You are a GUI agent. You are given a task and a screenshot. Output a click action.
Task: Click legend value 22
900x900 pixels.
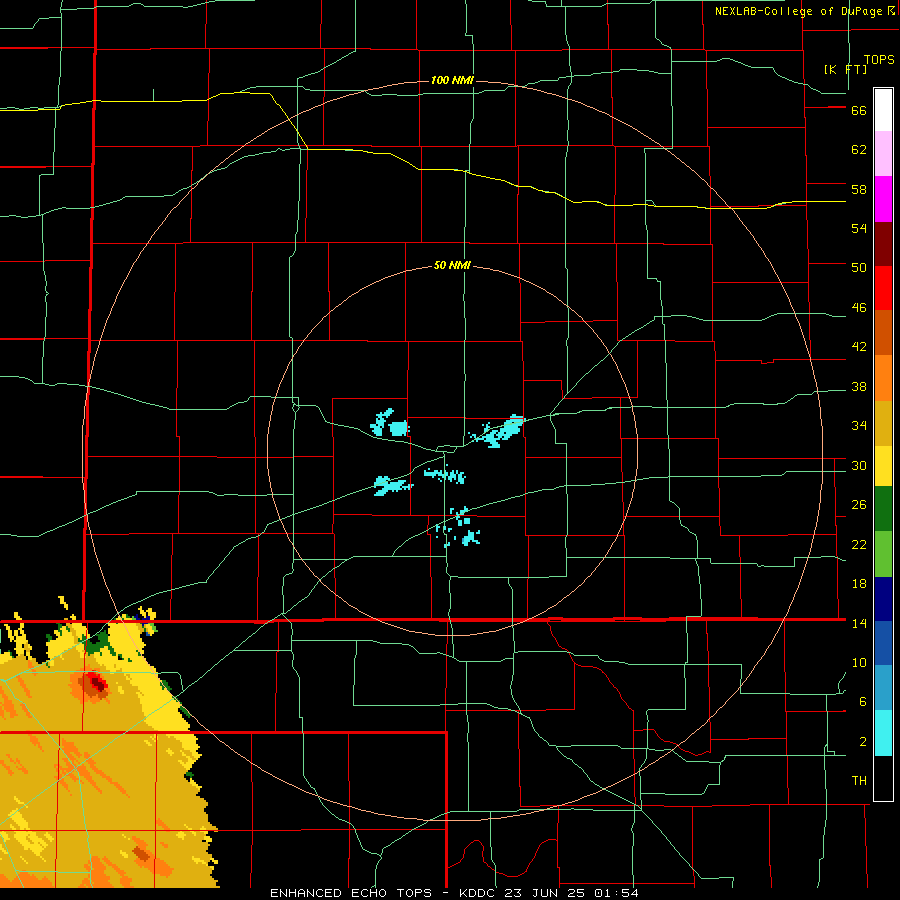859,545
